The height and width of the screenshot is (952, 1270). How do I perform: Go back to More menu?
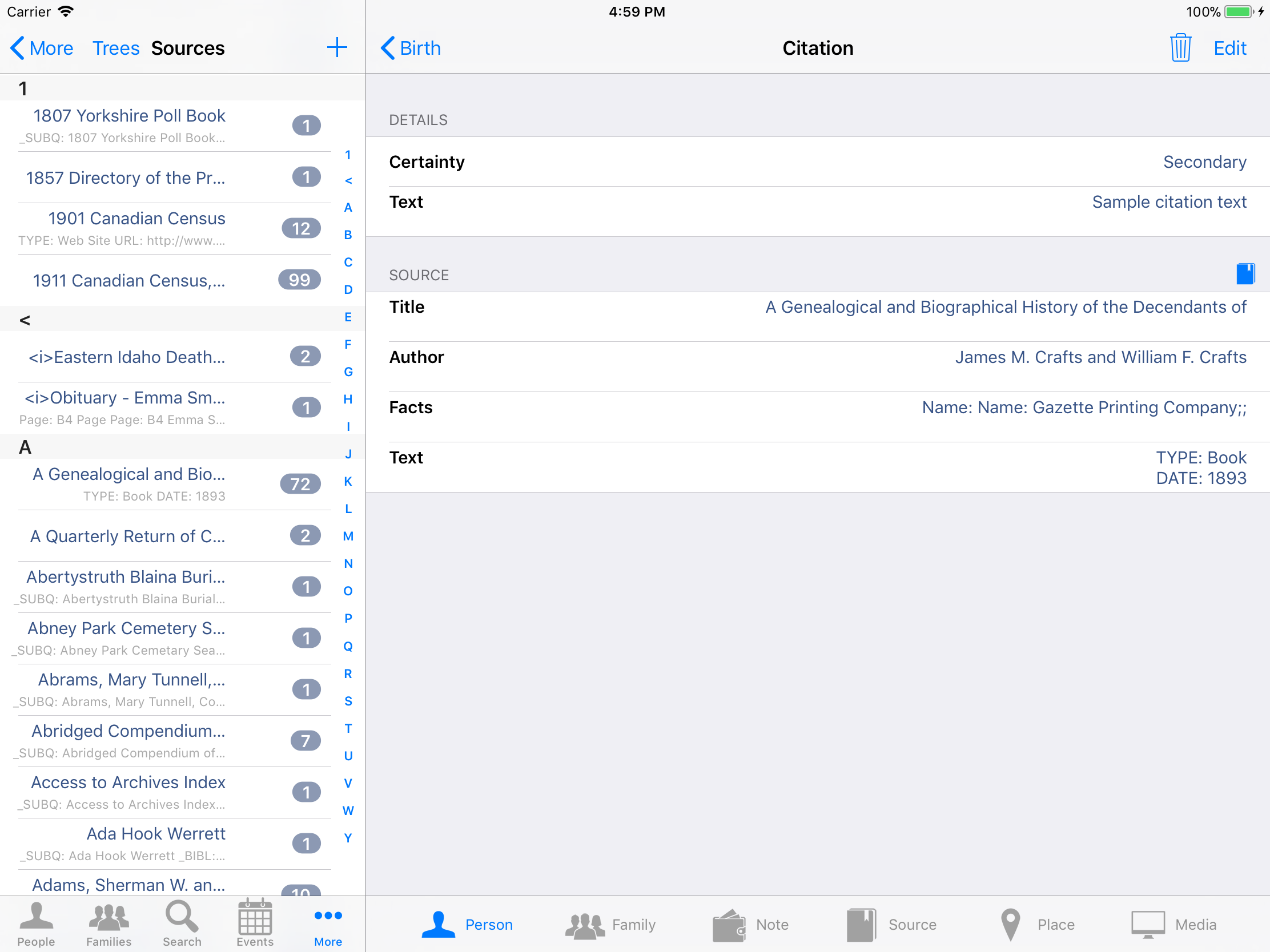pos(42,48)
